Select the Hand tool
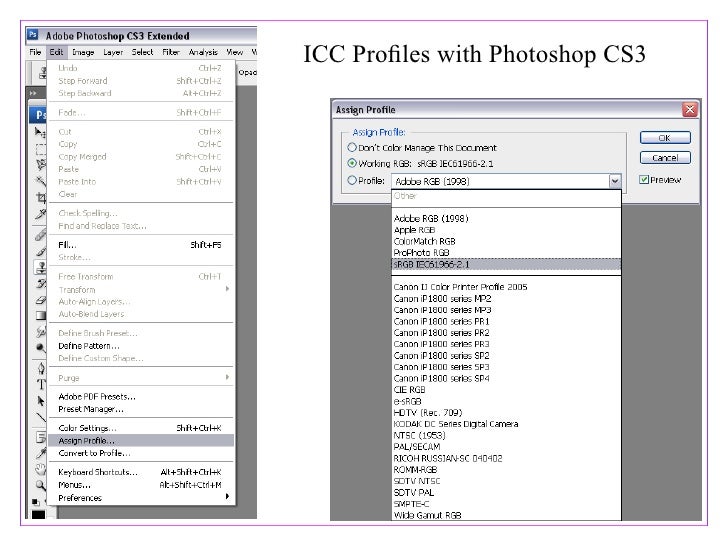728x546 pixels. [x=40, y=469]
